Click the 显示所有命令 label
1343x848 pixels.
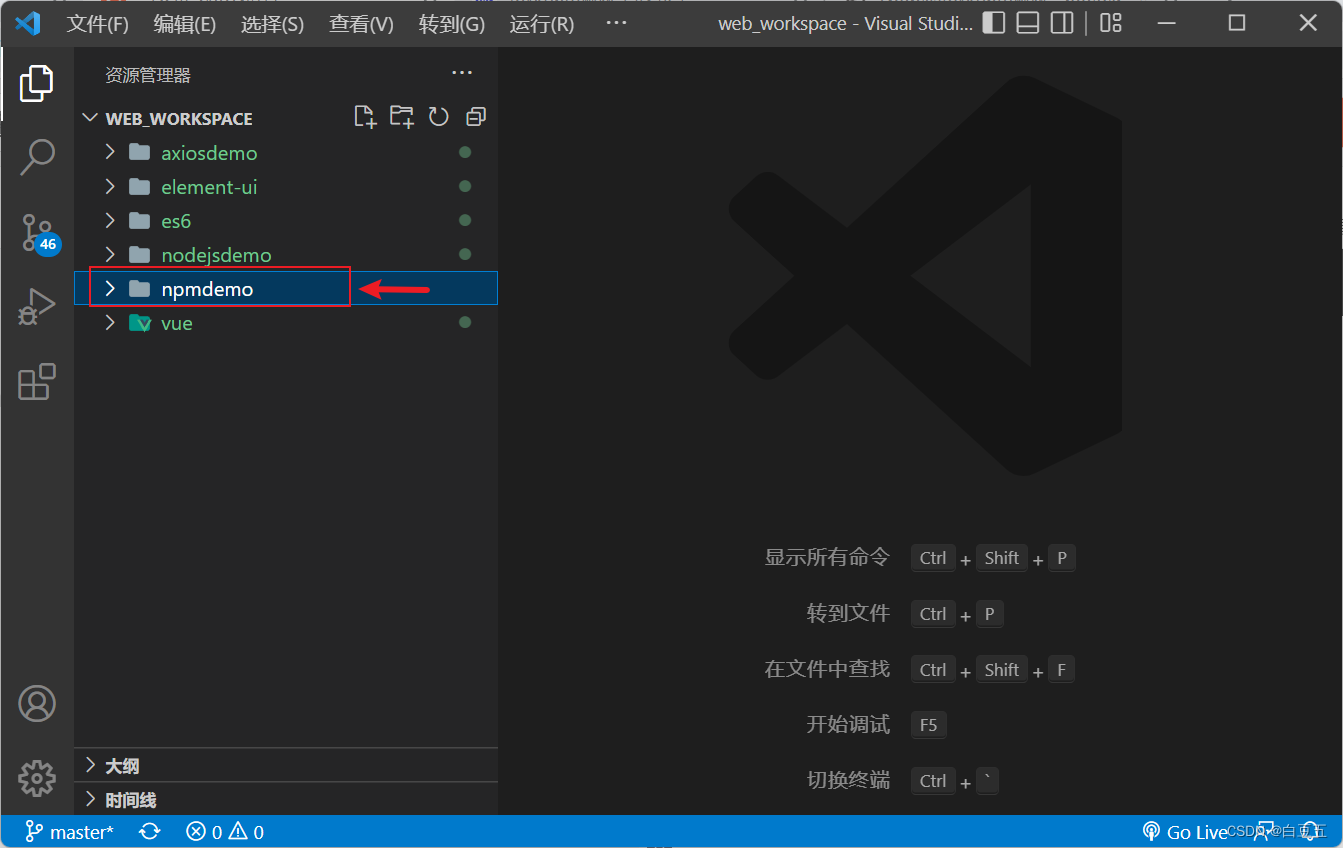click(x=827, y=557)
